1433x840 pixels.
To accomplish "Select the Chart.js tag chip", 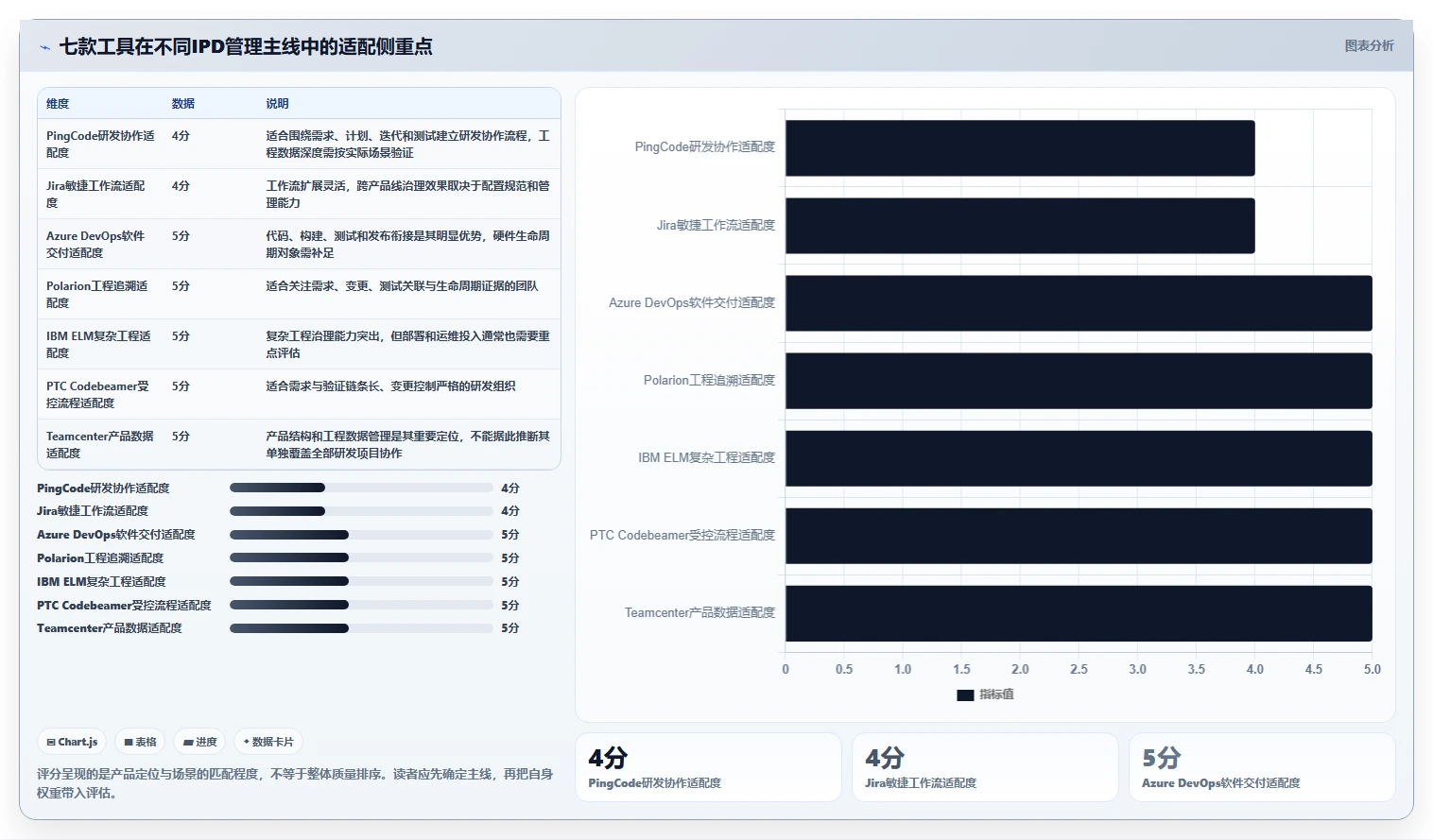I will coord(73,742).
